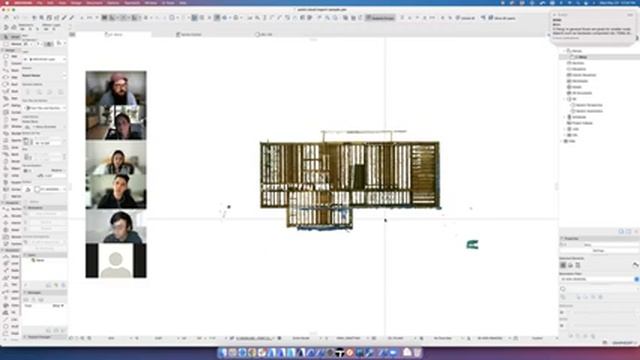Click the zoom icon at bottom-left of status bar

pyautogui.click(x=82, y=338)
